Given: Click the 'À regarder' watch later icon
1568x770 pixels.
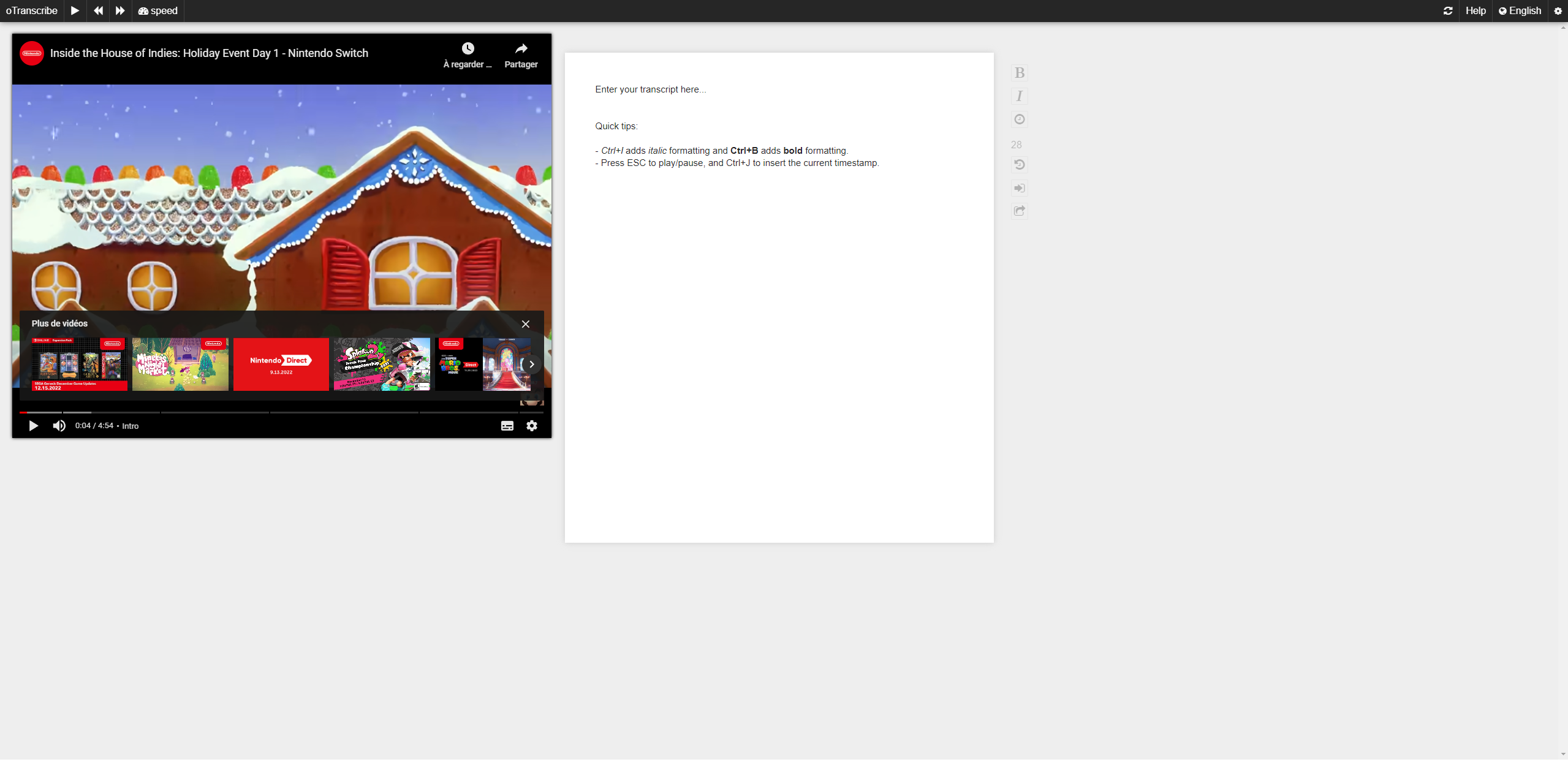Looking at the screenshot, I should tap(468, 55).
